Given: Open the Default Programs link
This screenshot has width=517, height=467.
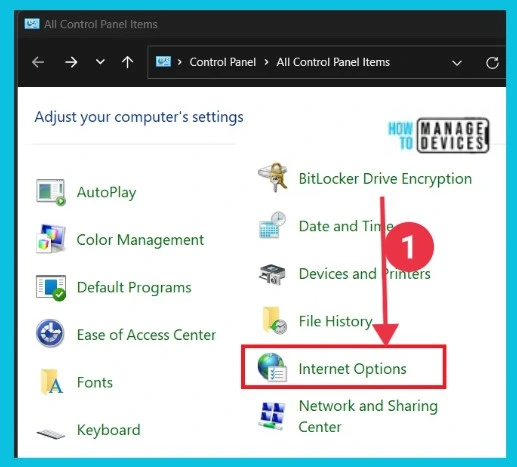Looking at the screenshot, I should pyautogui.click(x=134, y=287).
